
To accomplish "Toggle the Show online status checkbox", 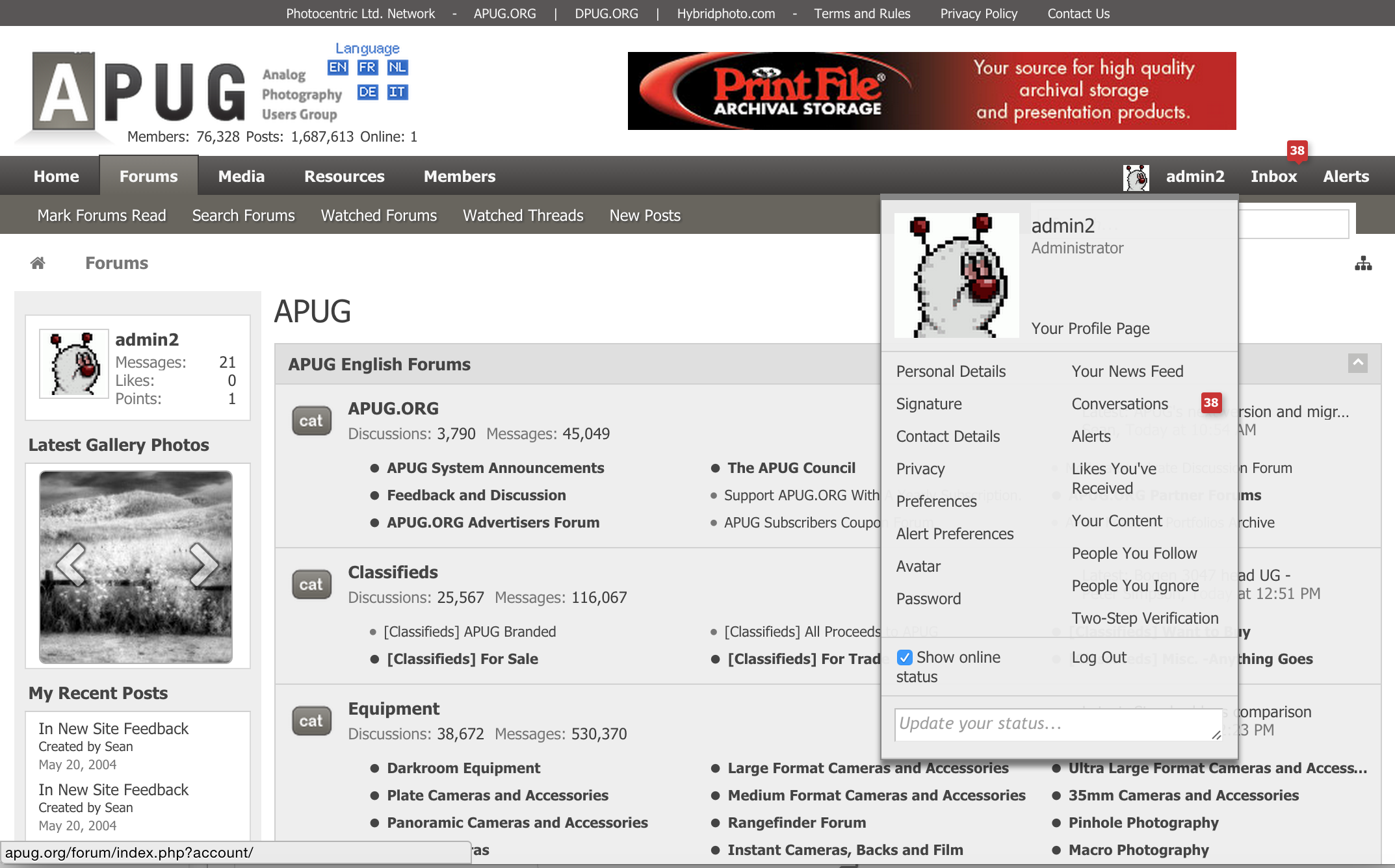I will [904, 657].
